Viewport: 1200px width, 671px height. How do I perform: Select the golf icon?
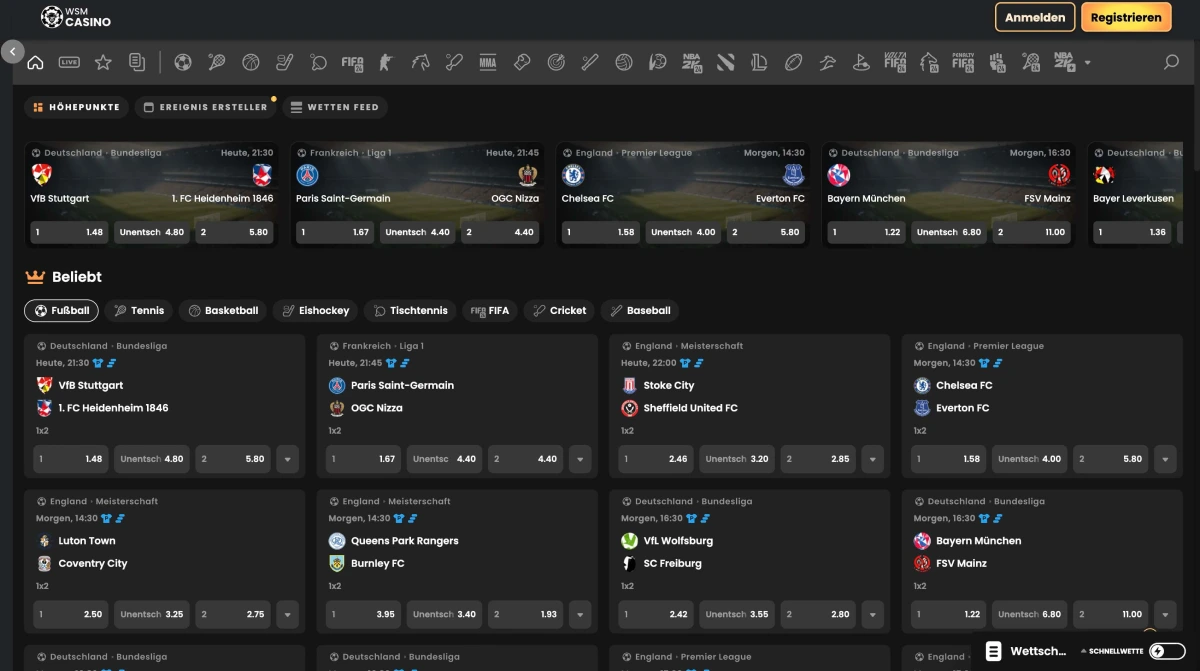point(861,62)
